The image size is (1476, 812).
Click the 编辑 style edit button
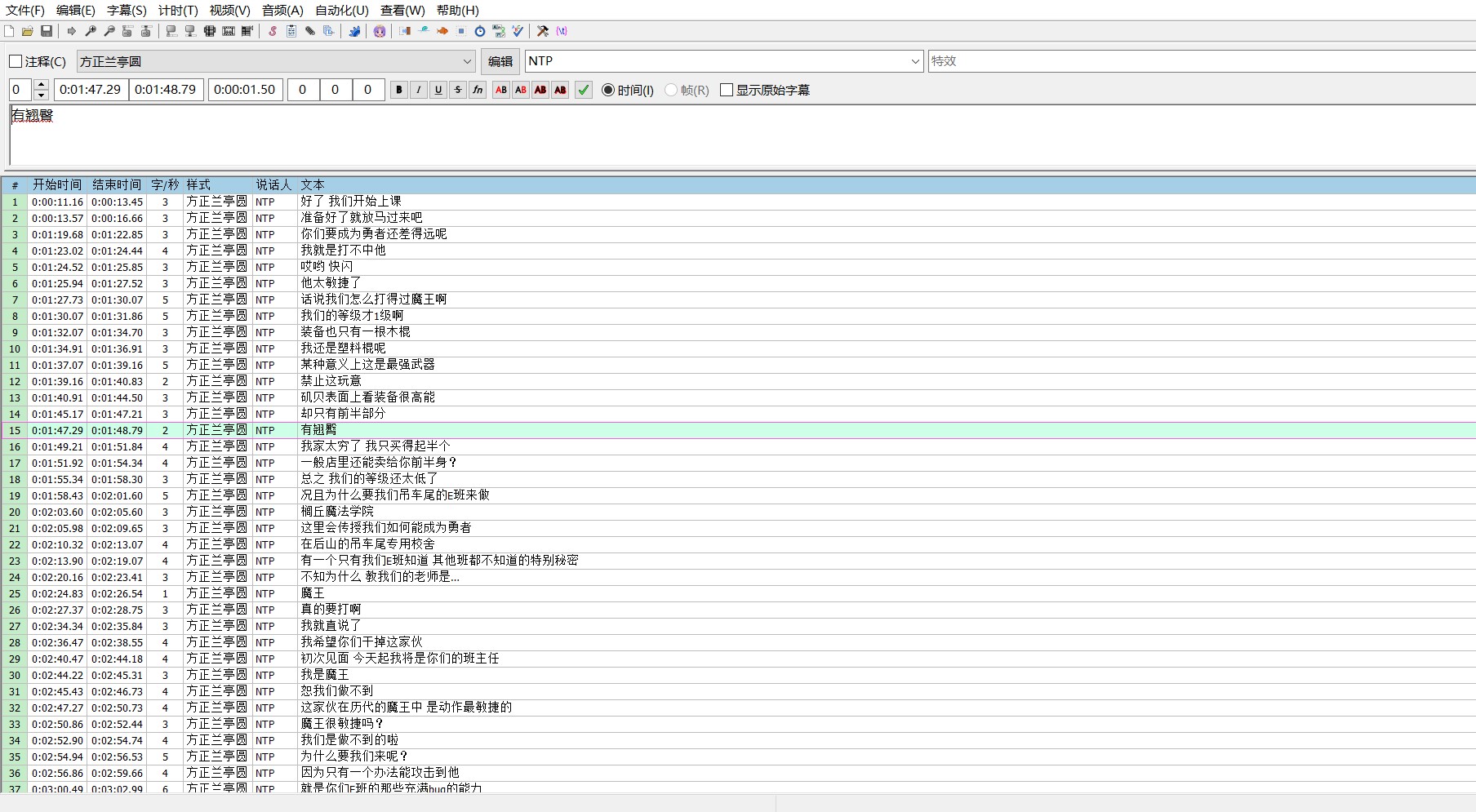coord(500,61)
